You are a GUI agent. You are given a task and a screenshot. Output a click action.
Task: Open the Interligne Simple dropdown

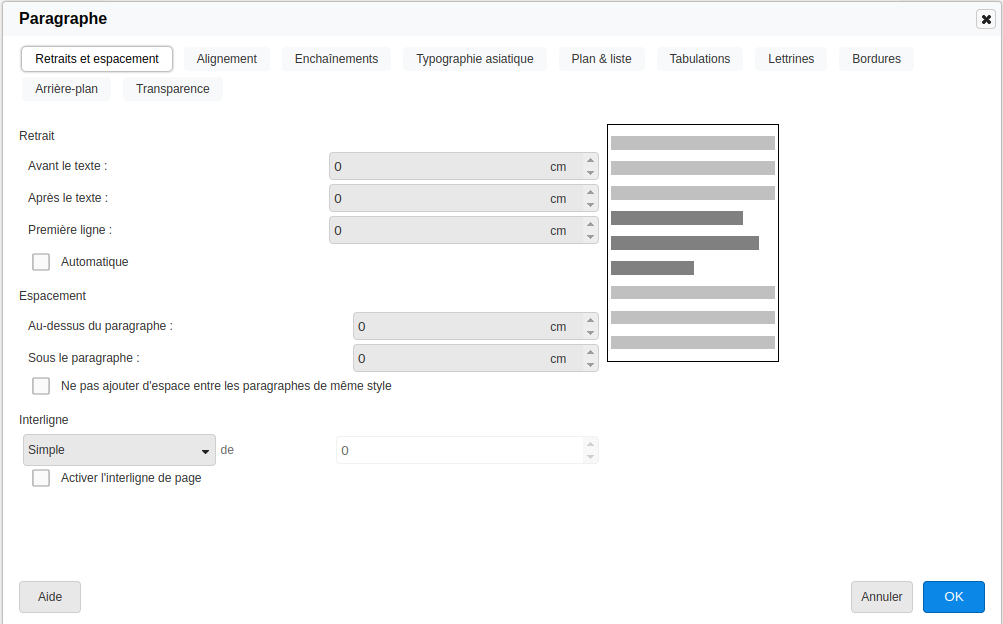(119, 451)
